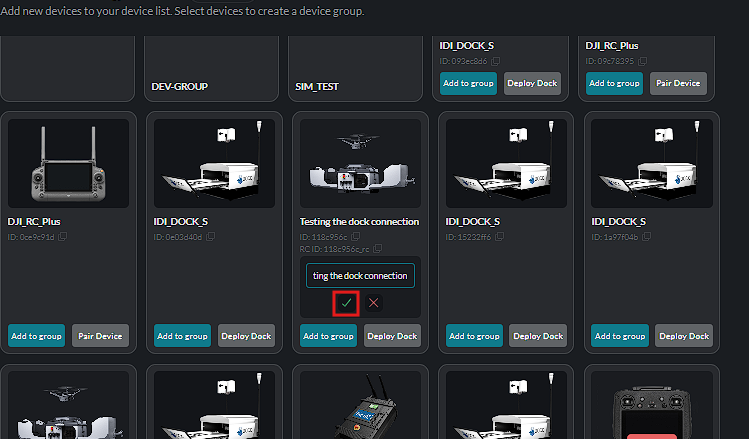Screen dimensions: 749x439
Task: Click the device name edit field
Action: coord(360,276)
